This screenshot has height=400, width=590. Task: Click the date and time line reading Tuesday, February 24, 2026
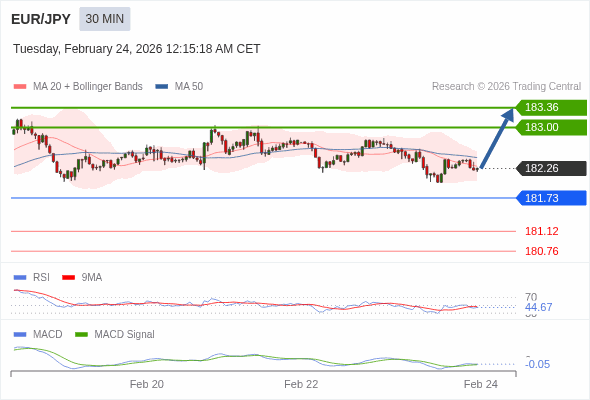point(137,49)
